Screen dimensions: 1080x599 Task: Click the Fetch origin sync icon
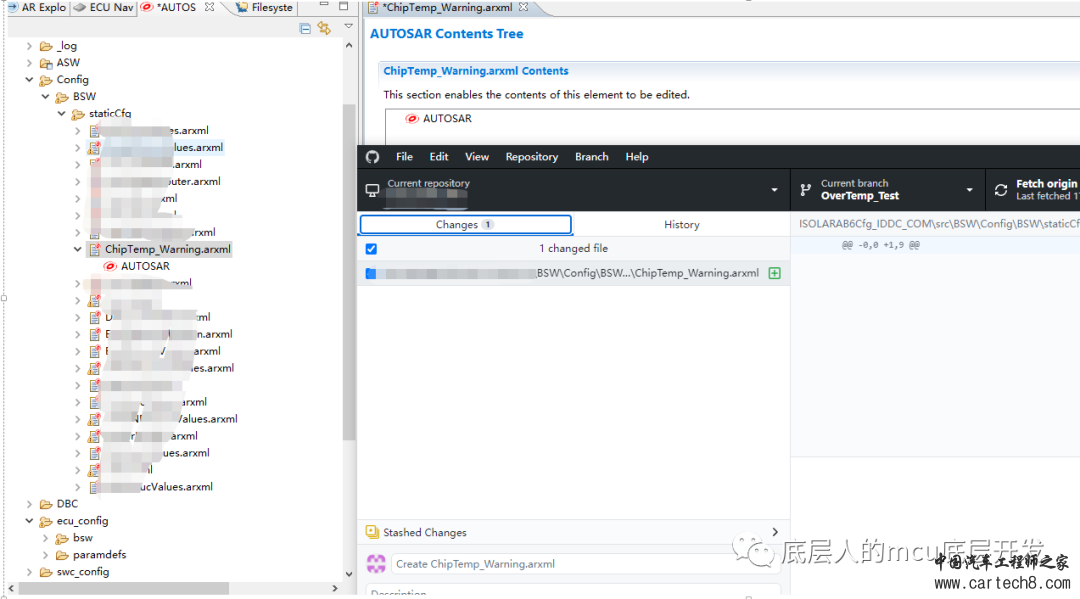pyautogui.click(x=1001, y=190)
